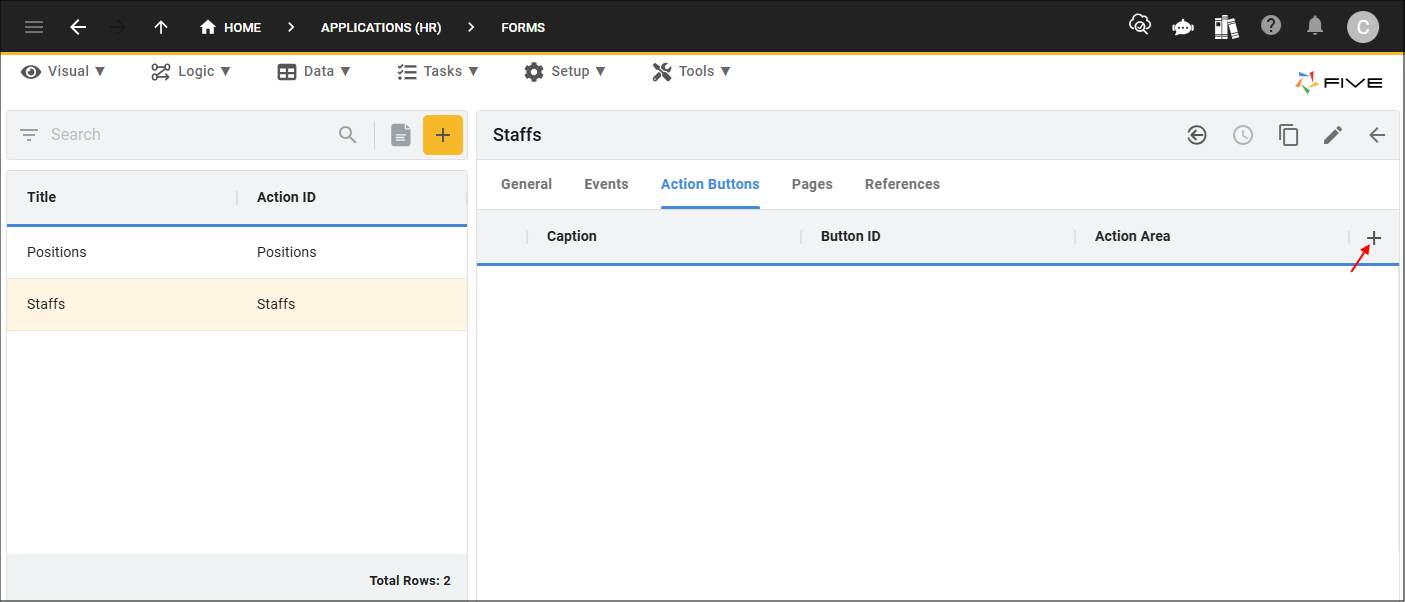Screen dimensions: 1405x602
Task: Add a new action button row
Action: pos(1374,238)
